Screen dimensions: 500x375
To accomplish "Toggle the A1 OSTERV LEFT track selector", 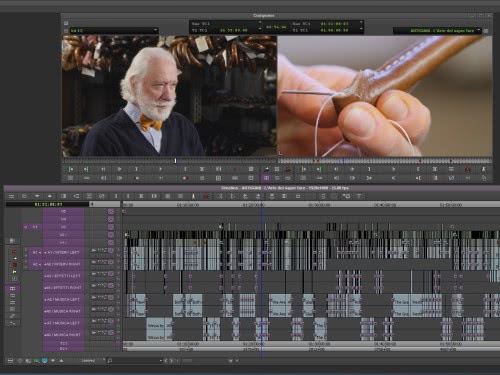I will pos(63,253).
